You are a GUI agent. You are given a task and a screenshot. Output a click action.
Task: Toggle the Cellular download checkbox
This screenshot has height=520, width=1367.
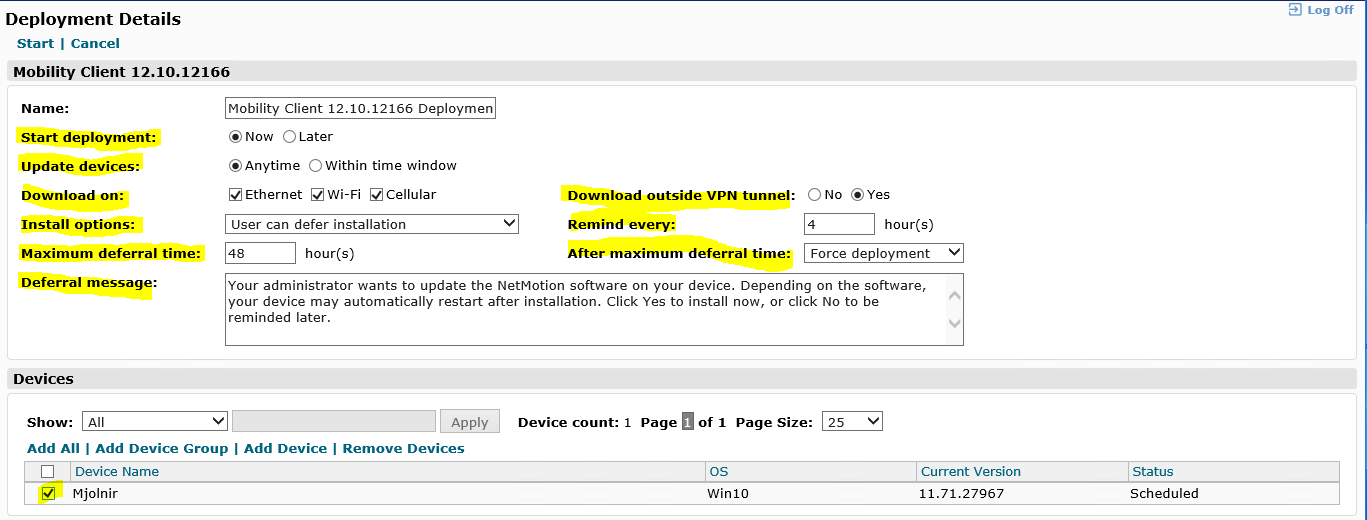pos(377,195)
